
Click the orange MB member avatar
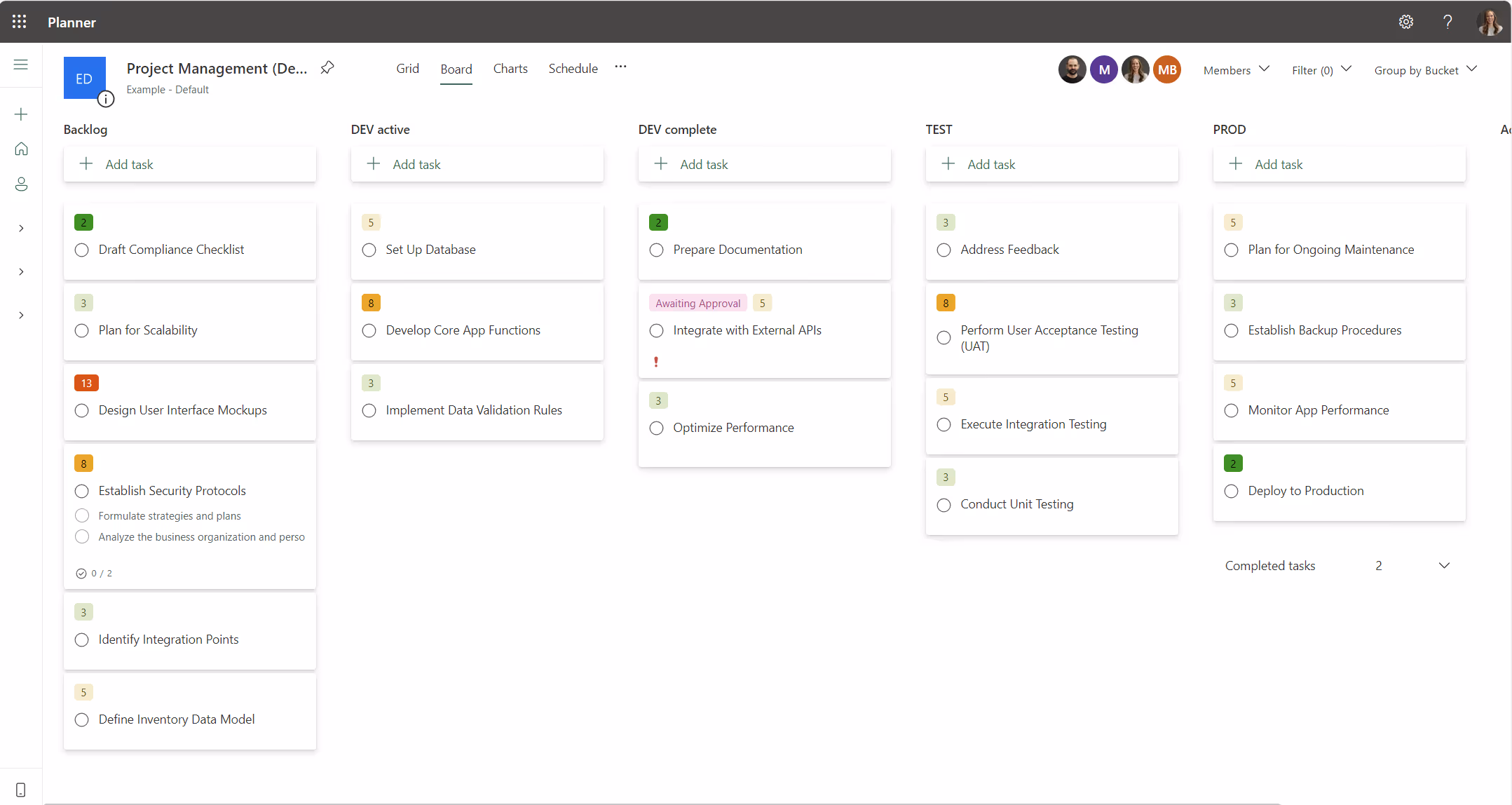[x=1167, y=69]
